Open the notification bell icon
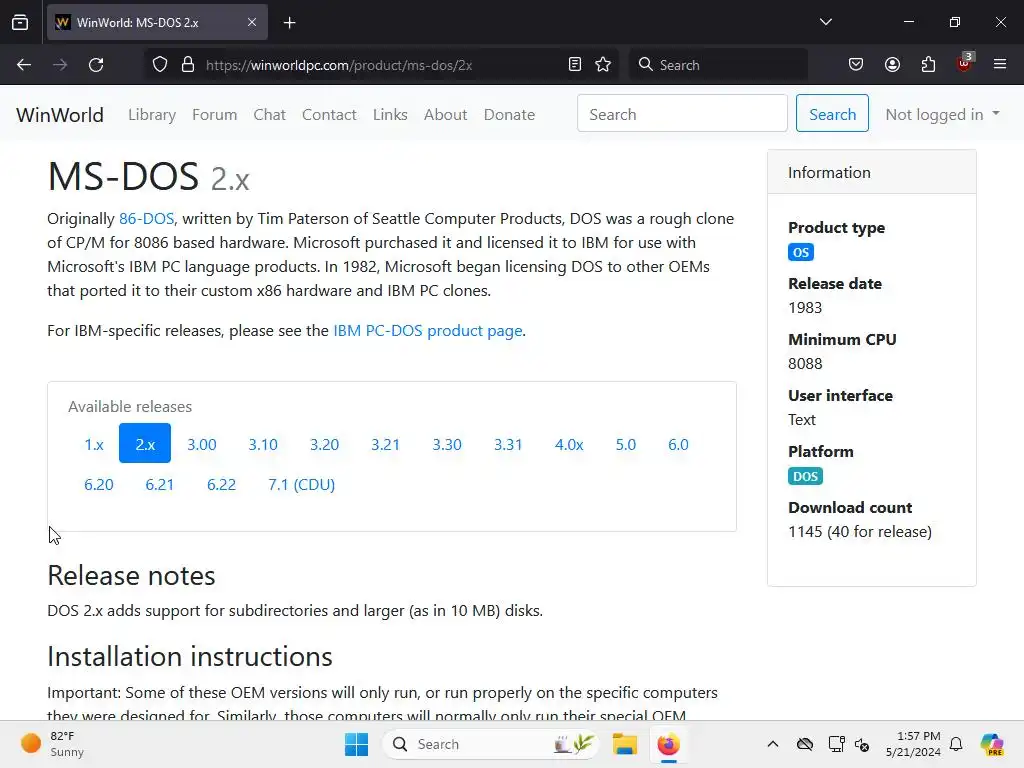 pyautogui.click(x=956, y=744)
